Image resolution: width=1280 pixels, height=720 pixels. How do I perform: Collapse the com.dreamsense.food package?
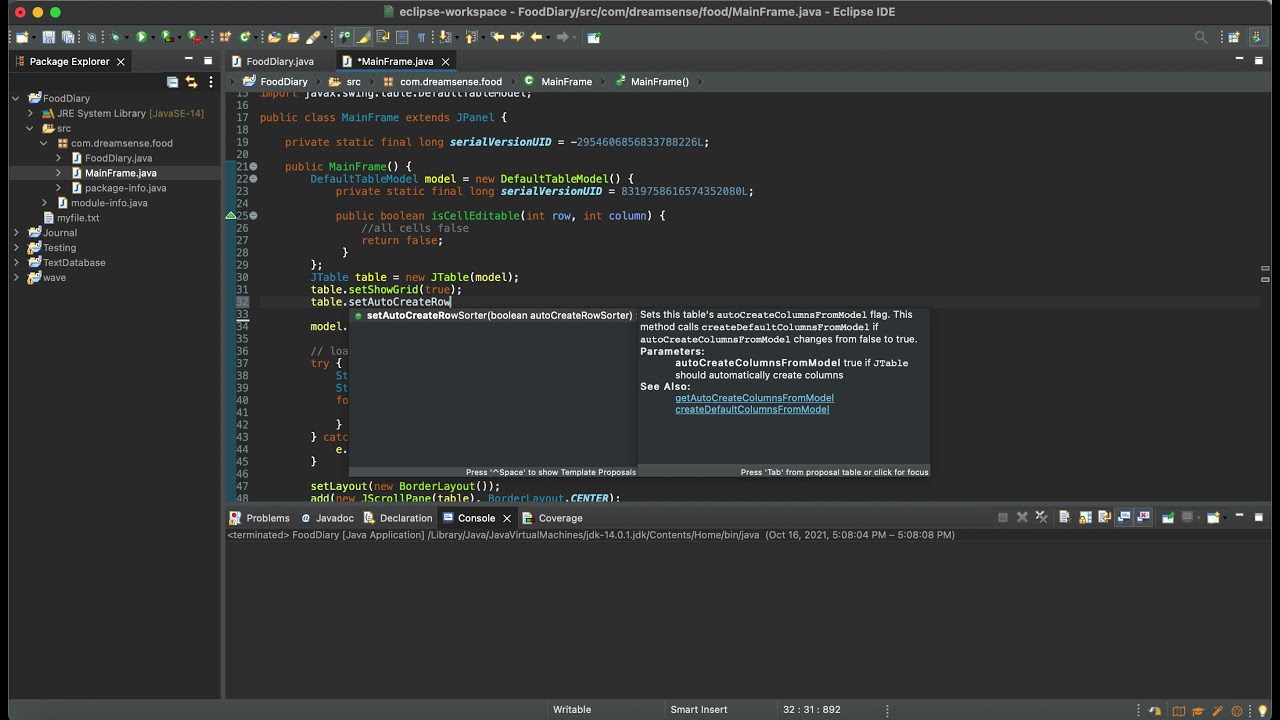click(x=44, y=143)
